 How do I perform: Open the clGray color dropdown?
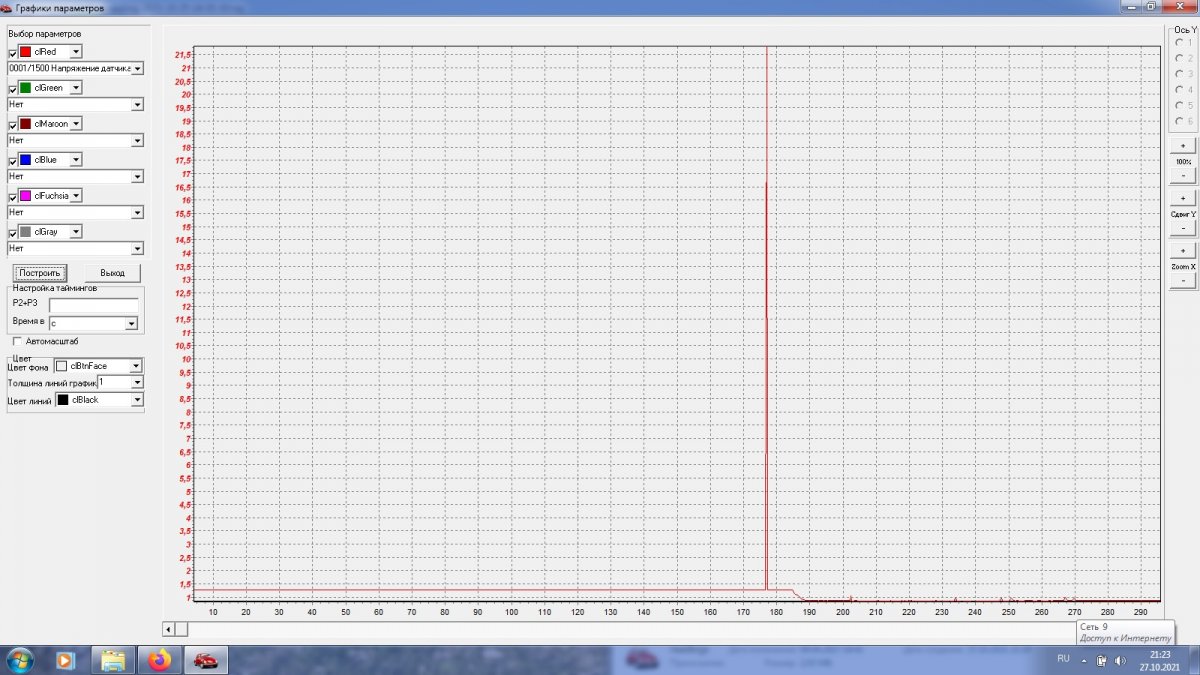tap(76, 232)
